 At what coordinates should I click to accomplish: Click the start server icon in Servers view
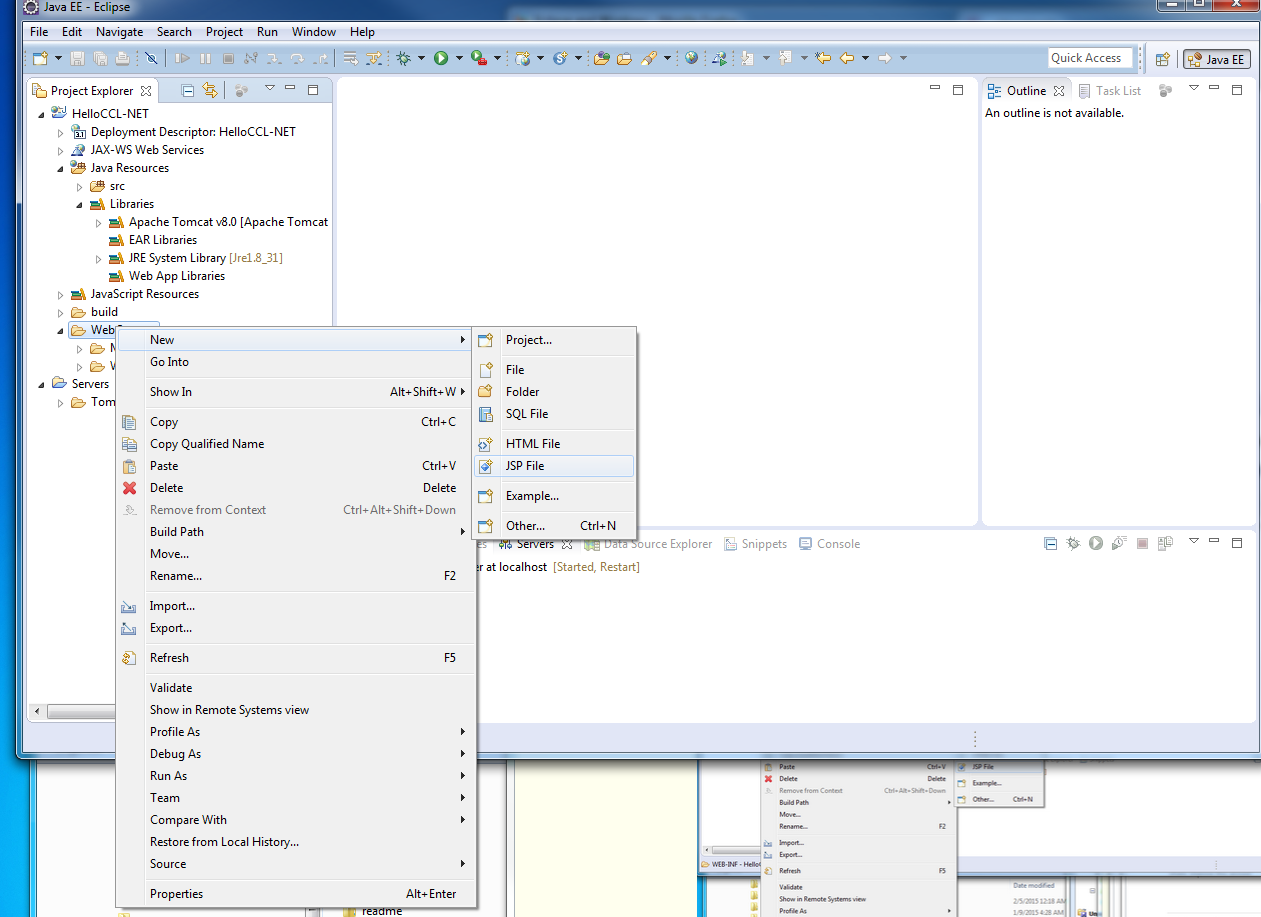click(1096, 543)
